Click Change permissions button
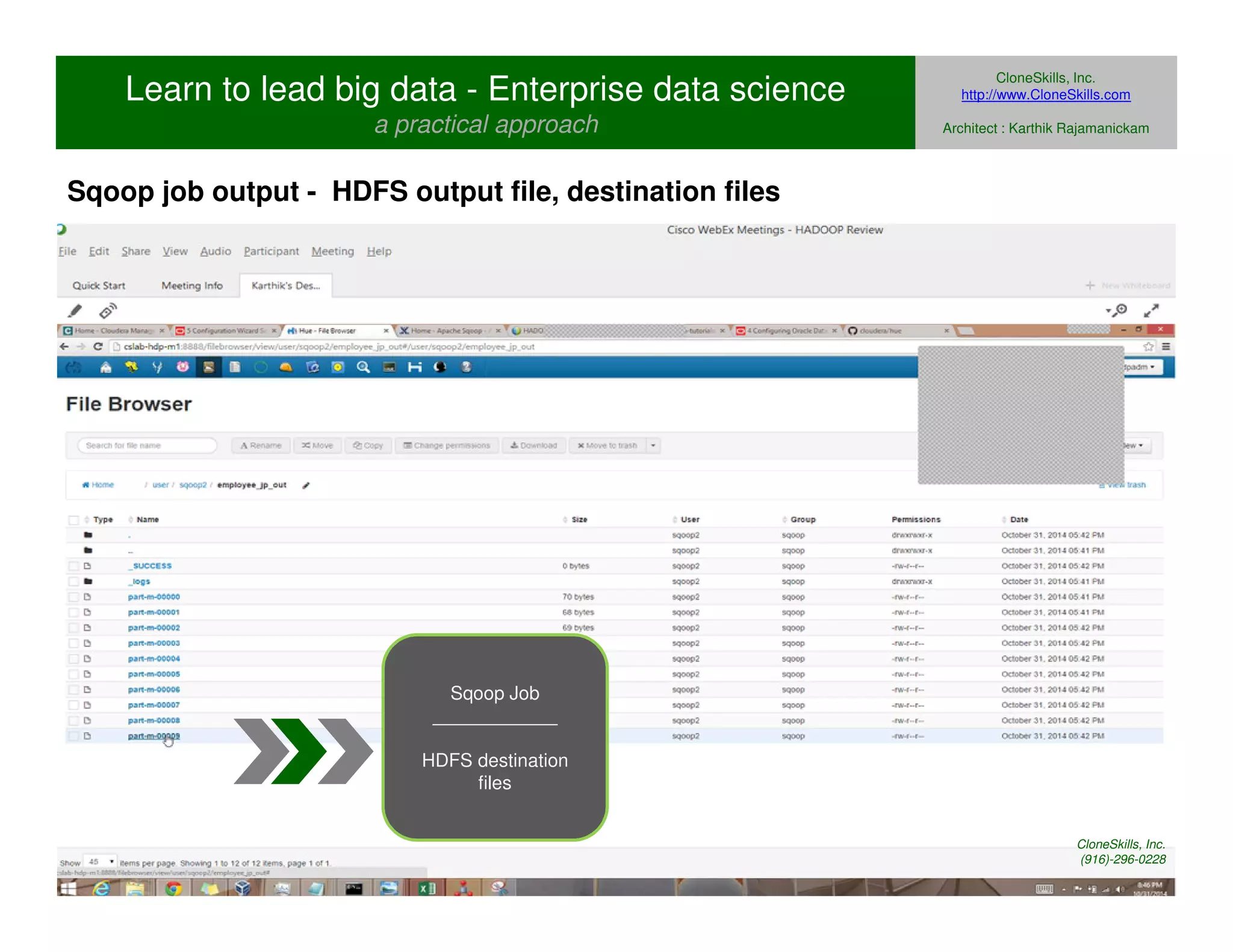This screenshot has height=952, width=1233. tap(447, 446)
